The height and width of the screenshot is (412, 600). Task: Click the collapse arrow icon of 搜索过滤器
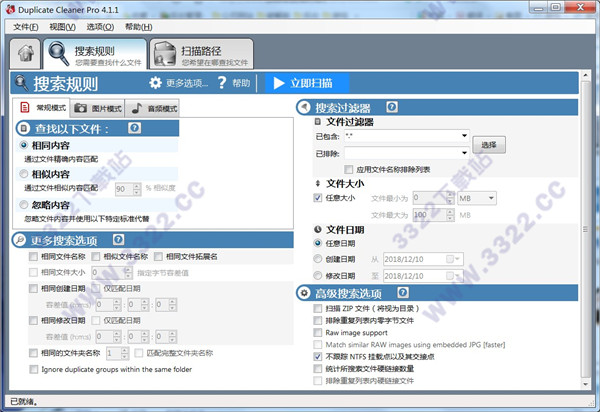point(305,107)
